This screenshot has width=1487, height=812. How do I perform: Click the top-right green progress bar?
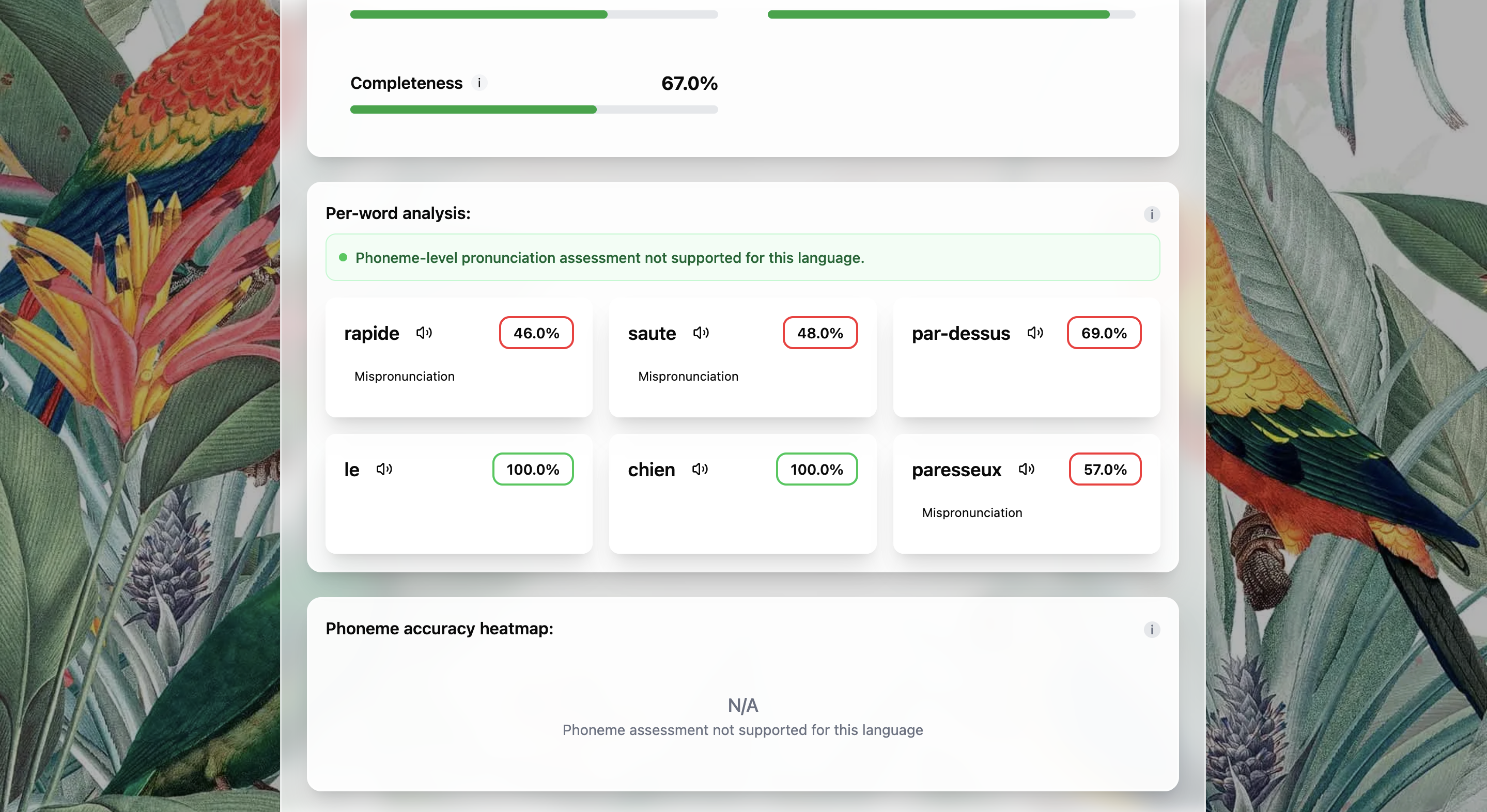951,14
